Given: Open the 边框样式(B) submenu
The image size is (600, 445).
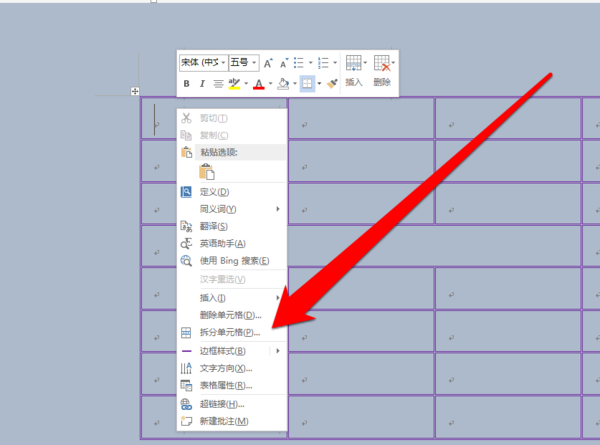Looking at the screenshot, I should click(232, 351).
